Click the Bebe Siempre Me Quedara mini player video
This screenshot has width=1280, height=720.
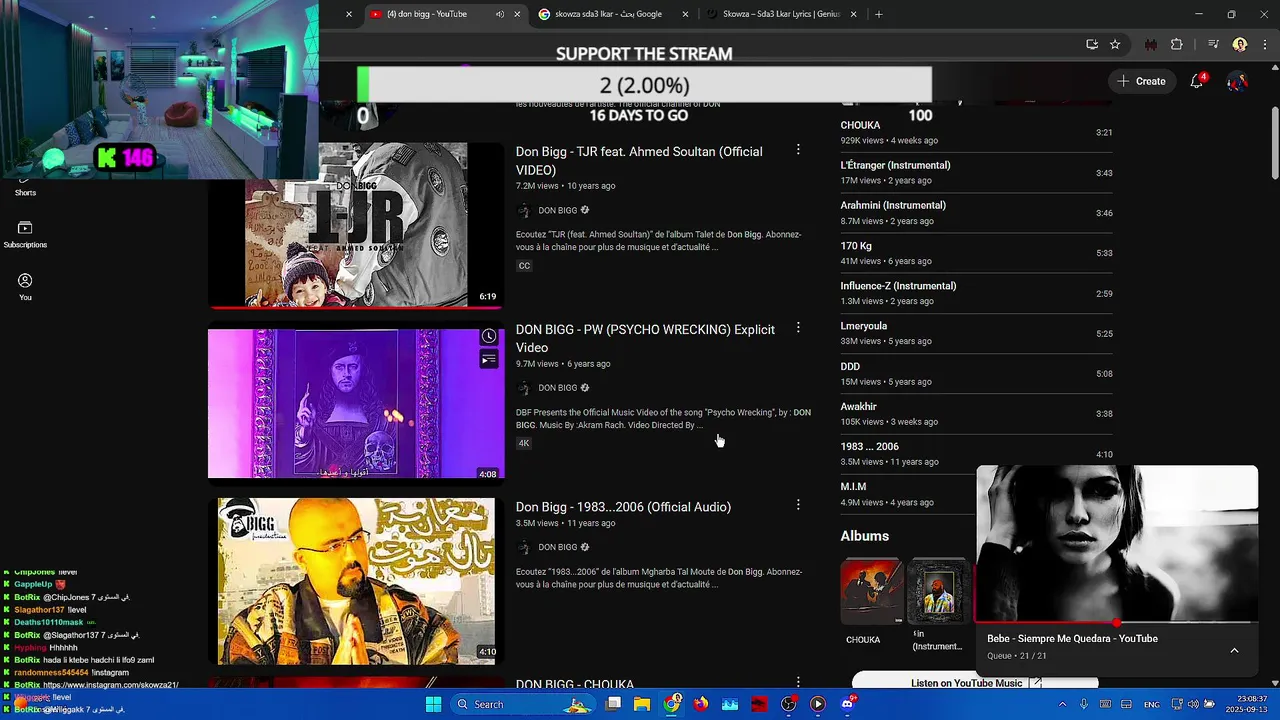[1117, 543]
